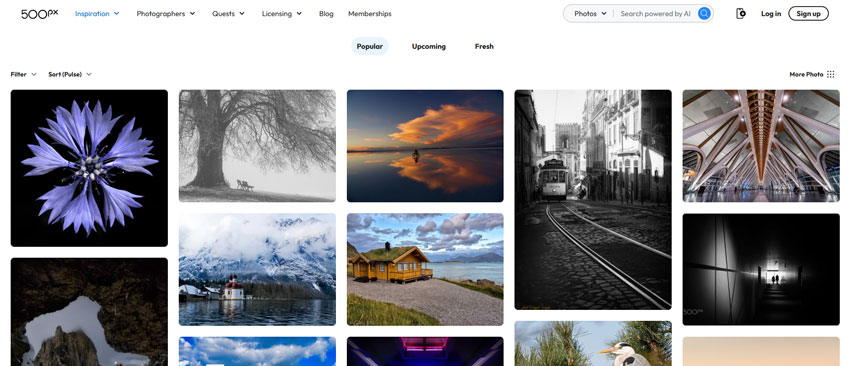
Task: Open the Sort (Pulse) dropdown
Action: (70, 74)
